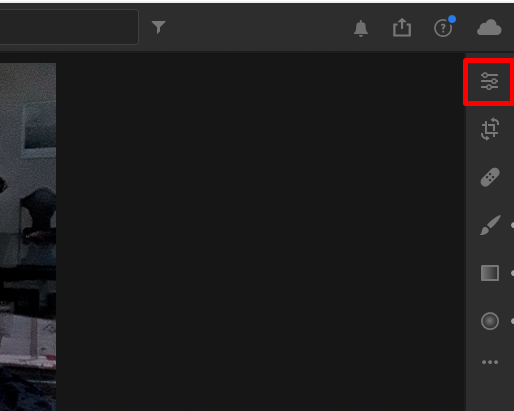Image resolution: width=514 pixels, height=411 pixels.
Task: Open the Edit sliders panel
Action: pyautogui.click(x=489, y=81)
